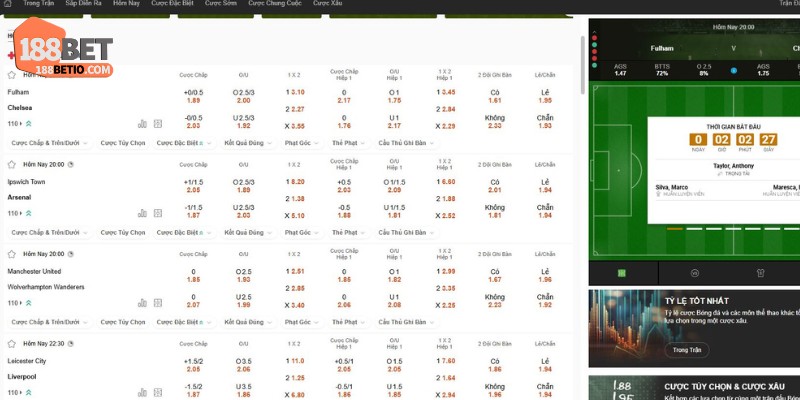Click the middle icon under match tracker
The image size is (800, 400).
[694, 272]
